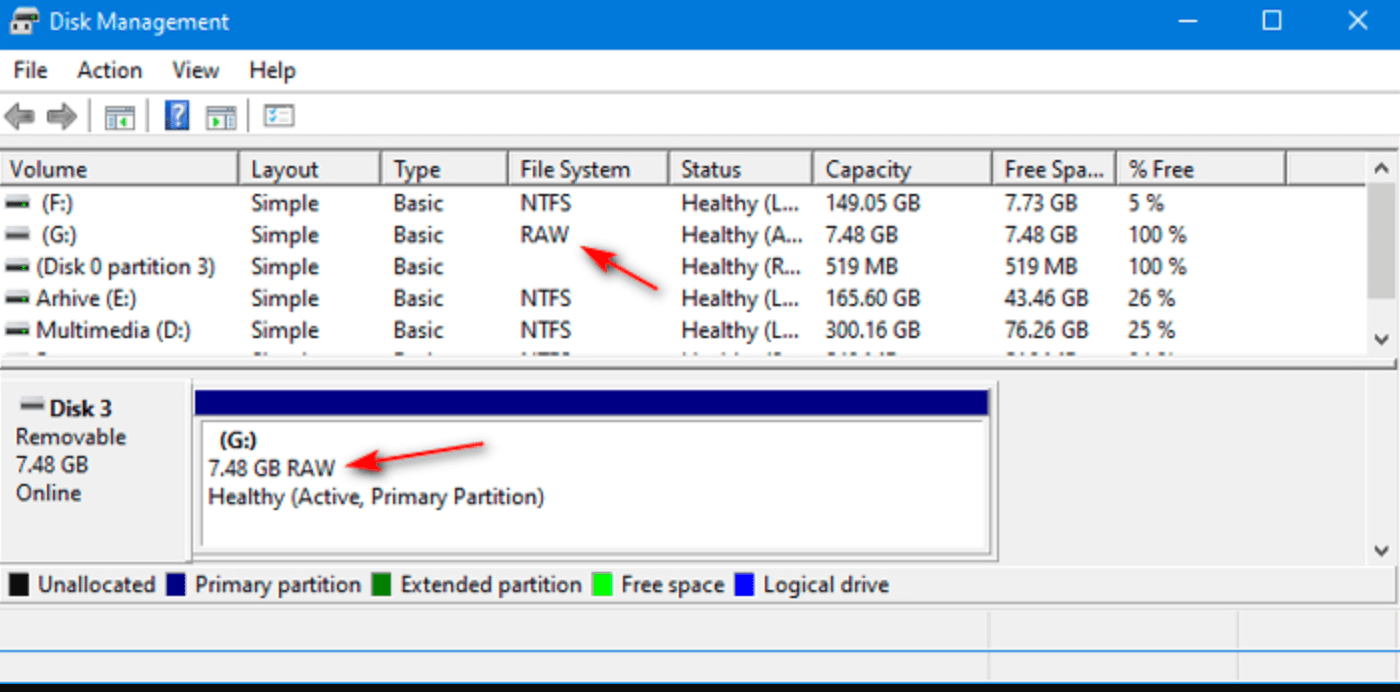
Task: Click the drive icon beside volume (G:)
Action: pyautogui.click(x=15, y=234)
